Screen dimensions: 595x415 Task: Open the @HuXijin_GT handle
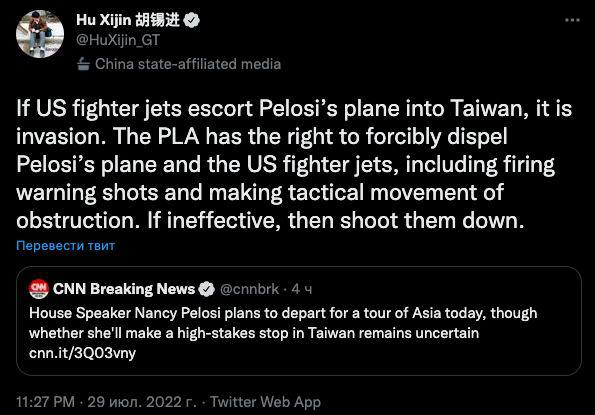(118, 40)
